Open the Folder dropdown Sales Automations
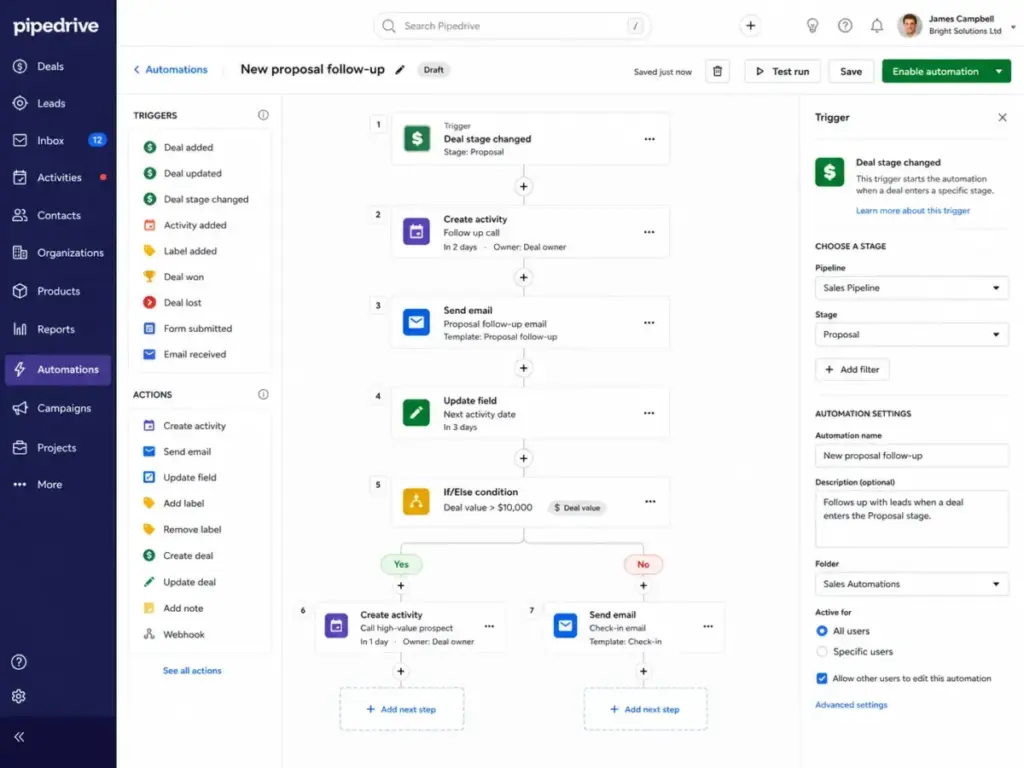Screen dimensions: 1024x768 point(911,584)
